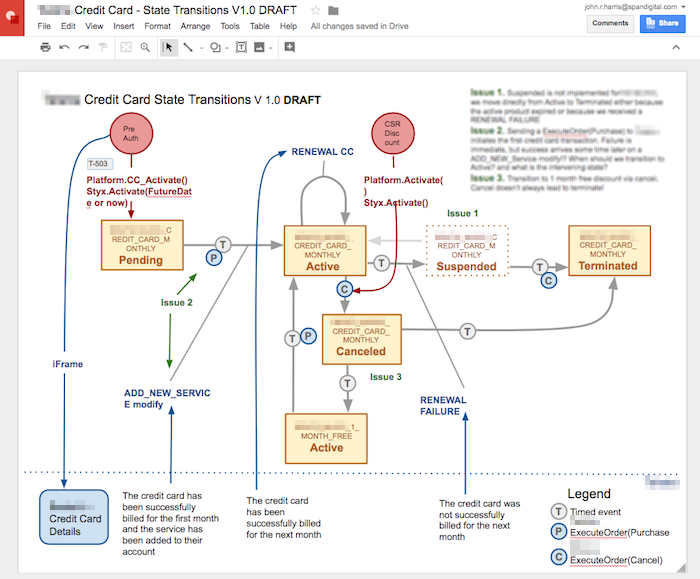Screen dimensions: 700x579
Task: Click the Redo arrow icon
Action: pyautogui.click(x=82, y=47)
